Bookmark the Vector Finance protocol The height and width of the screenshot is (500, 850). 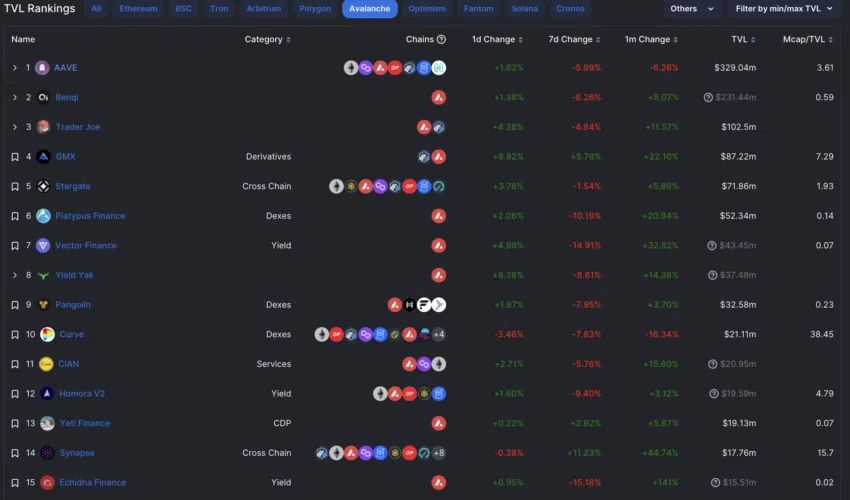click(15, 246)
